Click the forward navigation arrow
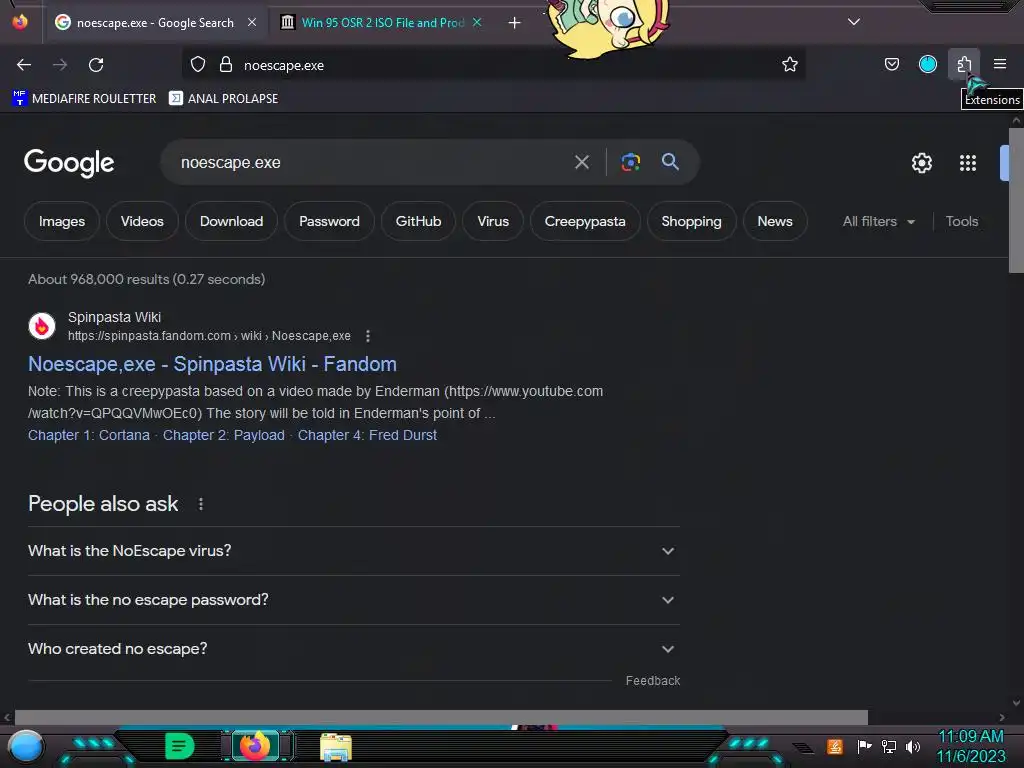 click(60, 65)
